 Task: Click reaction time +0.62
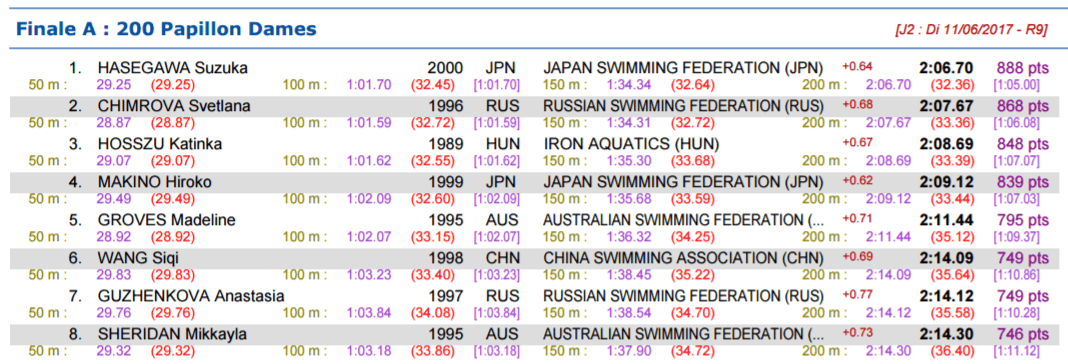857,181
